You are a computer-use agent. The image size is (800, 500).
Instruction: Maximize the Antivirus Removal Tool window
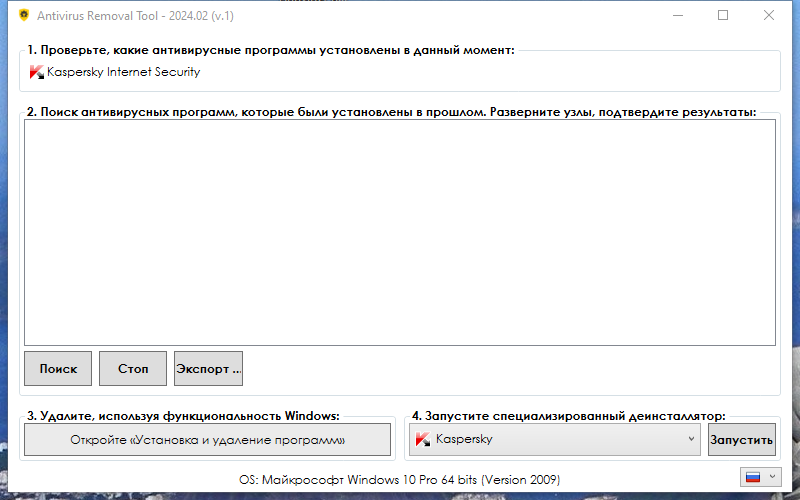coord(723,15)
